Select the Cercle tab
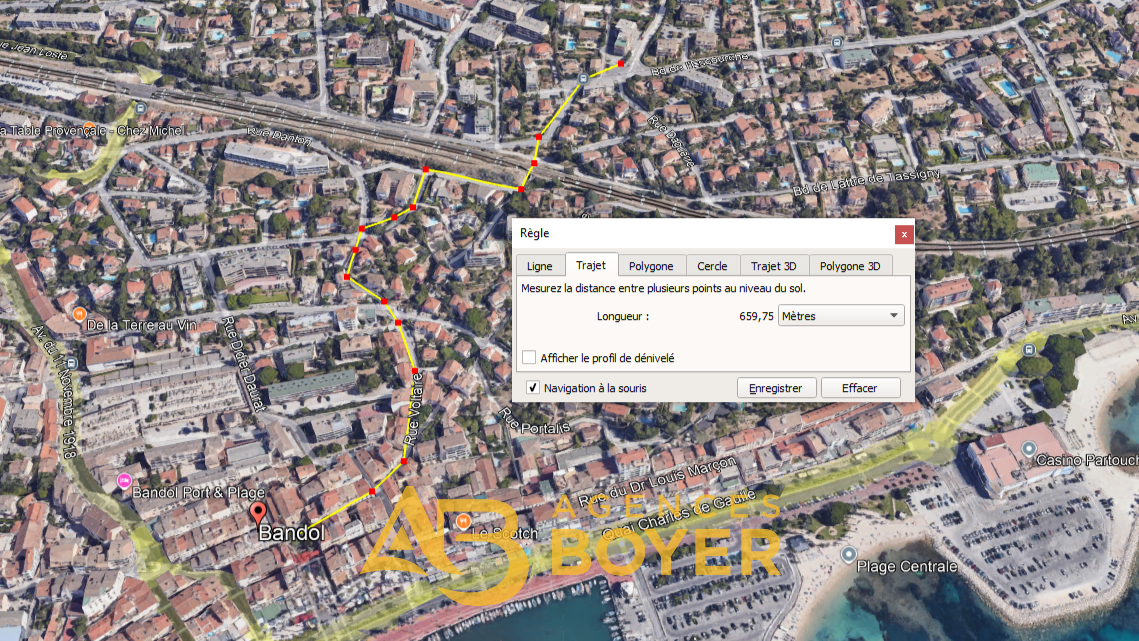The image size is (1139, 641). pyautogui.click(x=712, y=266)
